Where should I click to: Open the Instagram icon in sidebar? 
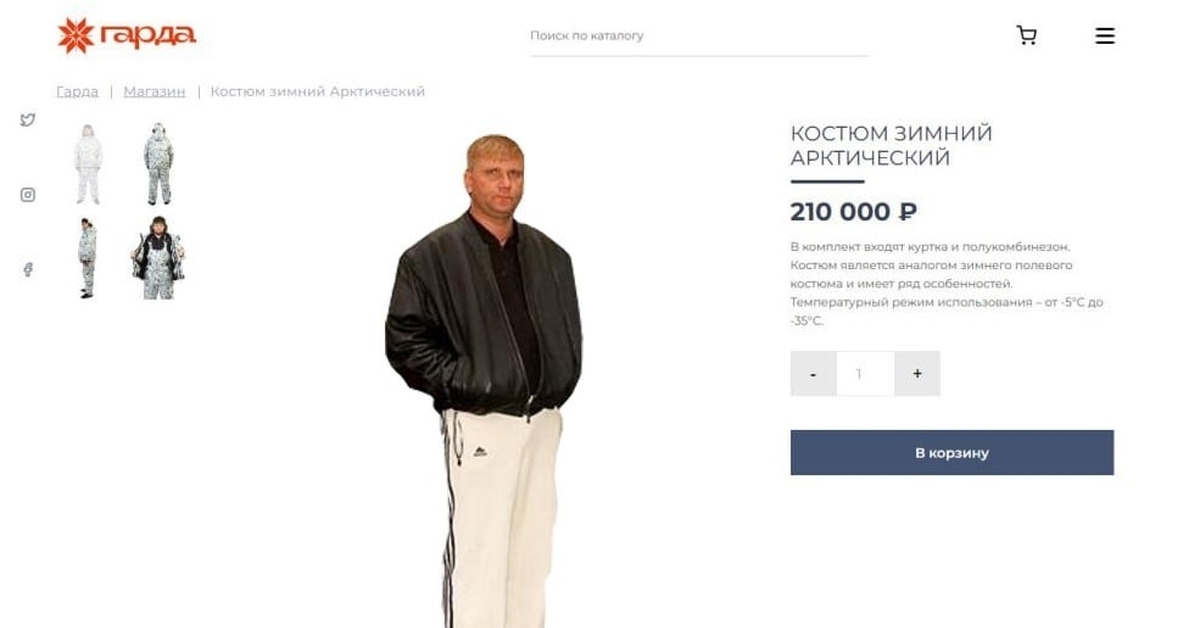click(28, 195)
